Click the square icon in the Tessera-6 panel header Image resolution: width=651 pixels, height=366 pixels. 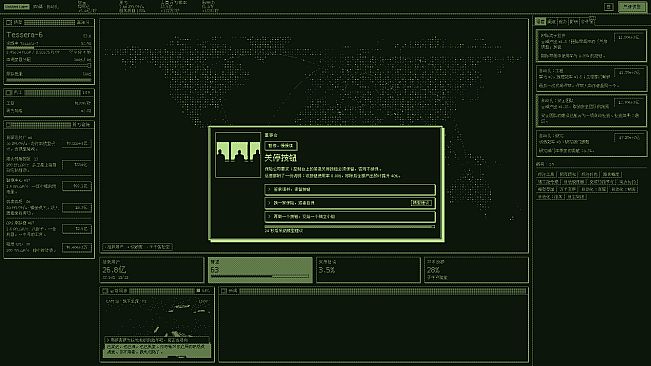point(9,22)
